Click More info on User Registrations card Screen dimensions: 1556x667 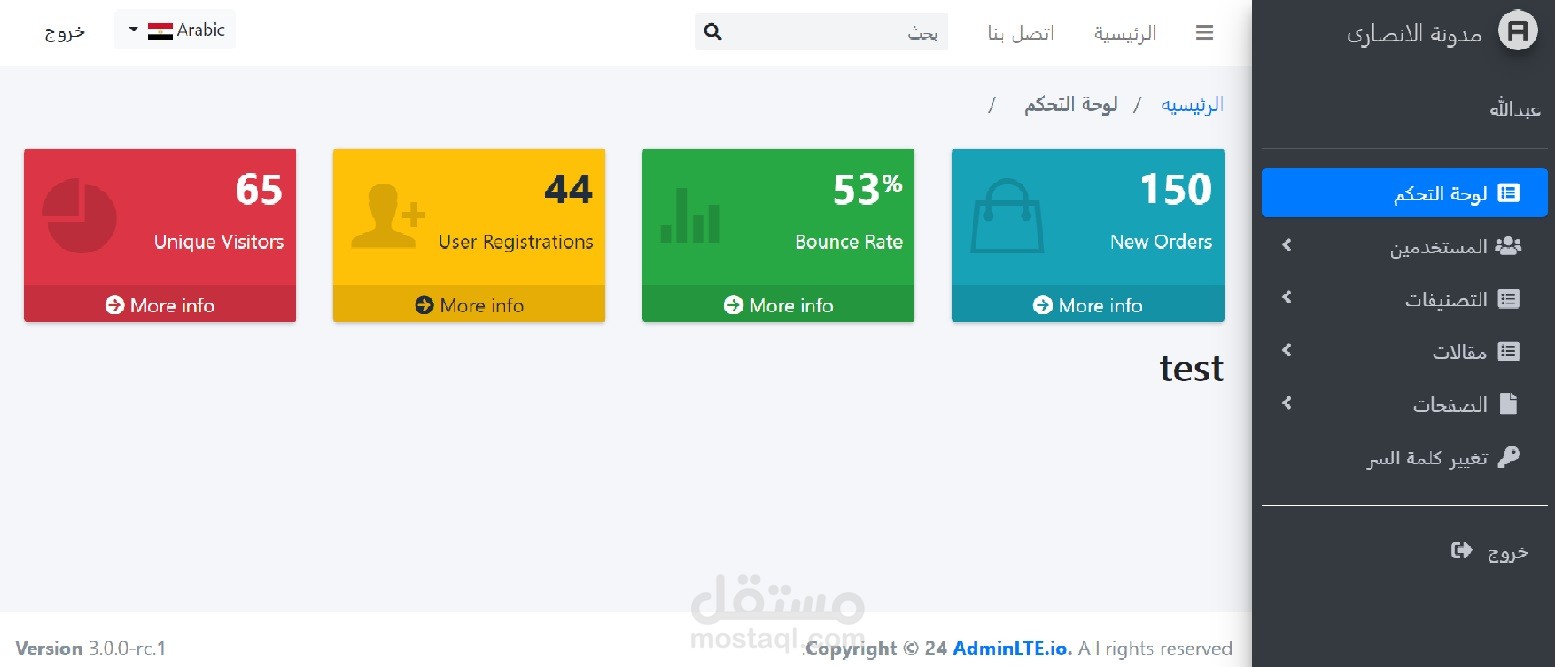point(469,305)
